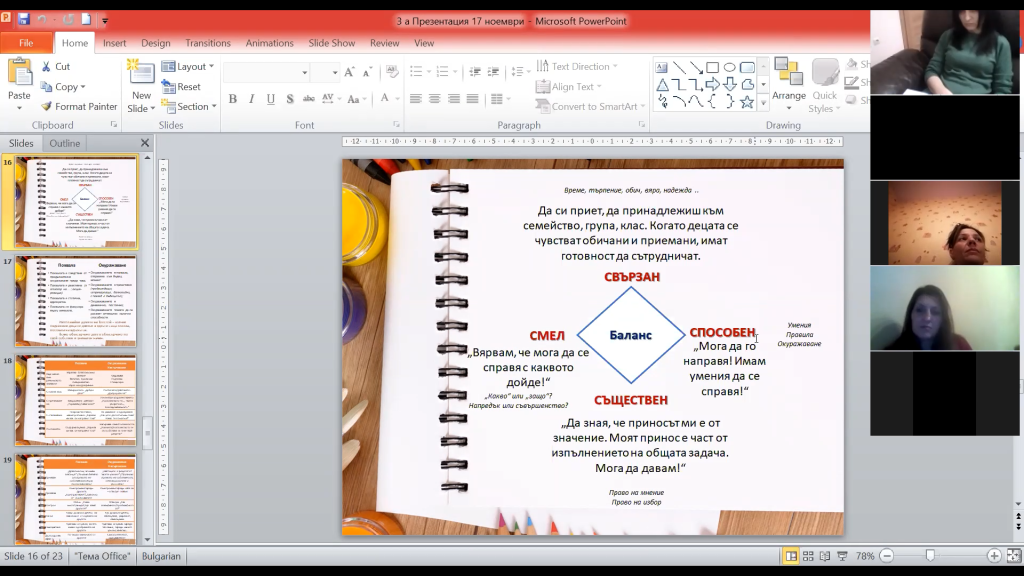Start slide show from status bar icon

tap(842, 556)
